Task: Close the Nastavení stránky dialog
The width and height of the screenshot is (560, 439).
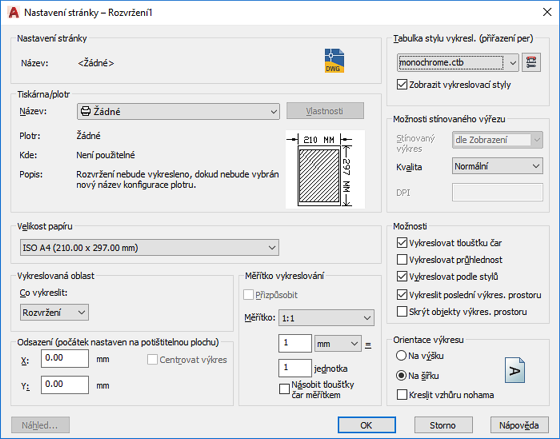Action: coord(547,12)
